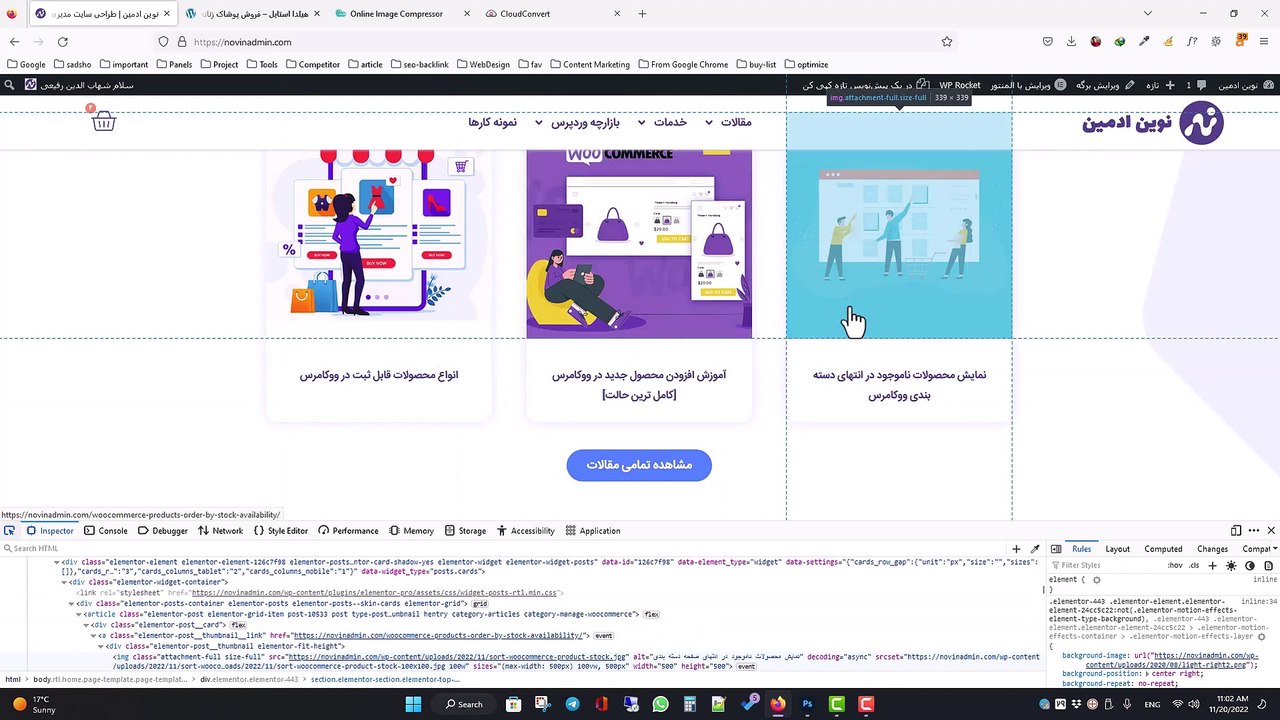Click the Filter Styles input field
This screenshot has width=1280, height=720.
(x=1105, y=566)
